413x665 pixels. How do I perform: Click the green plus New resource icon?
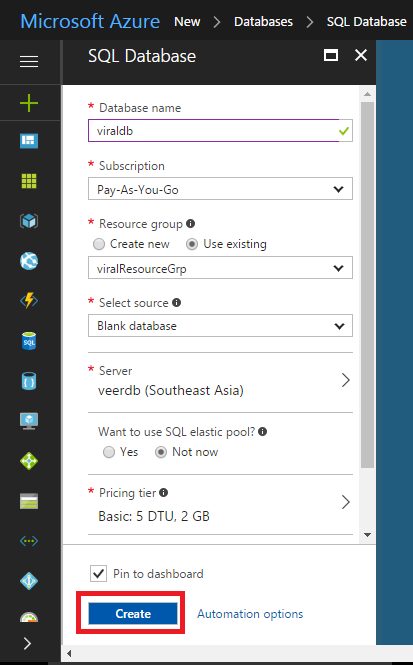(29, 103)
